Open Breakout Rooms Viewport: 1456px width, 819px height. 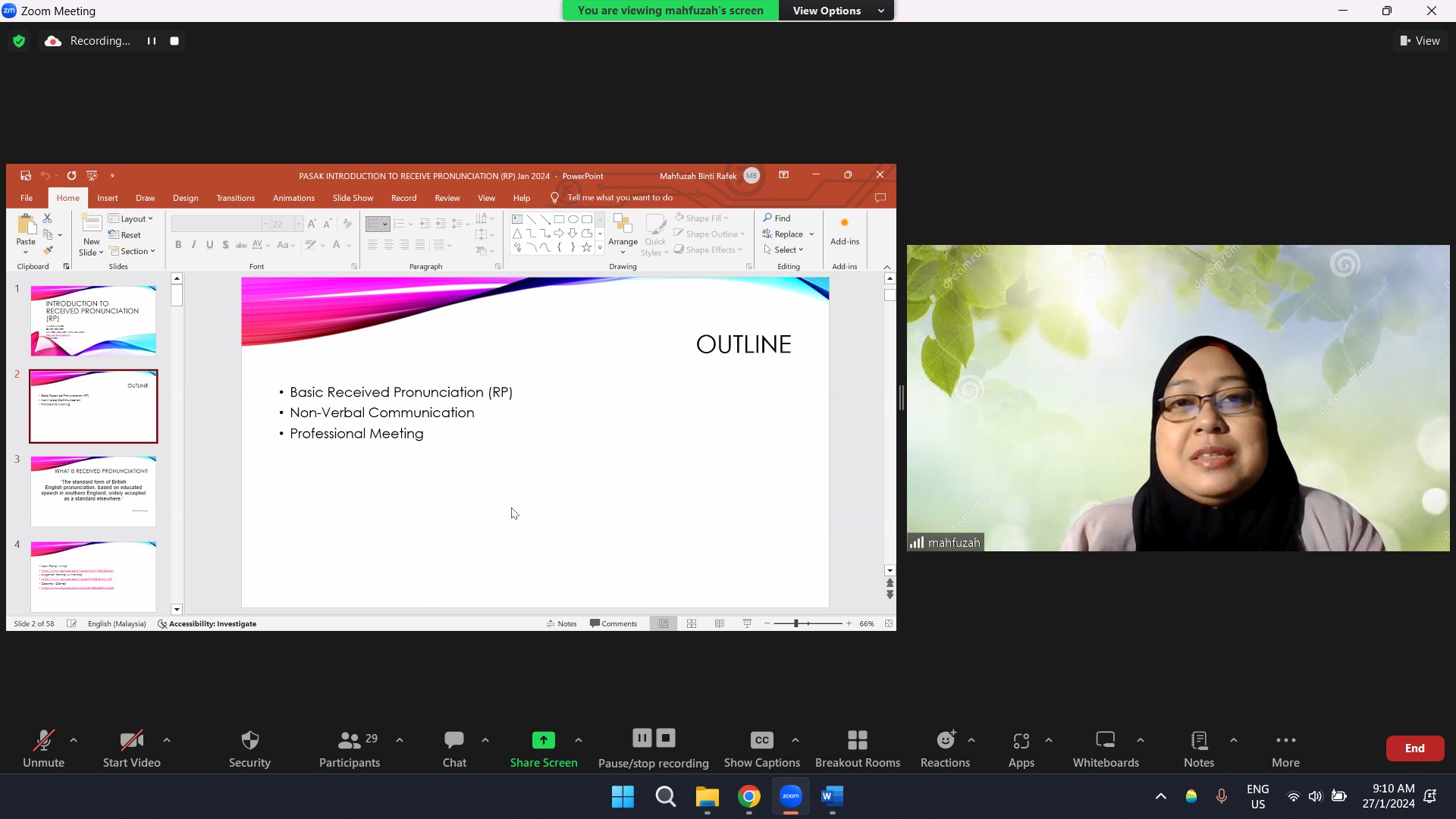coord(857,748)
